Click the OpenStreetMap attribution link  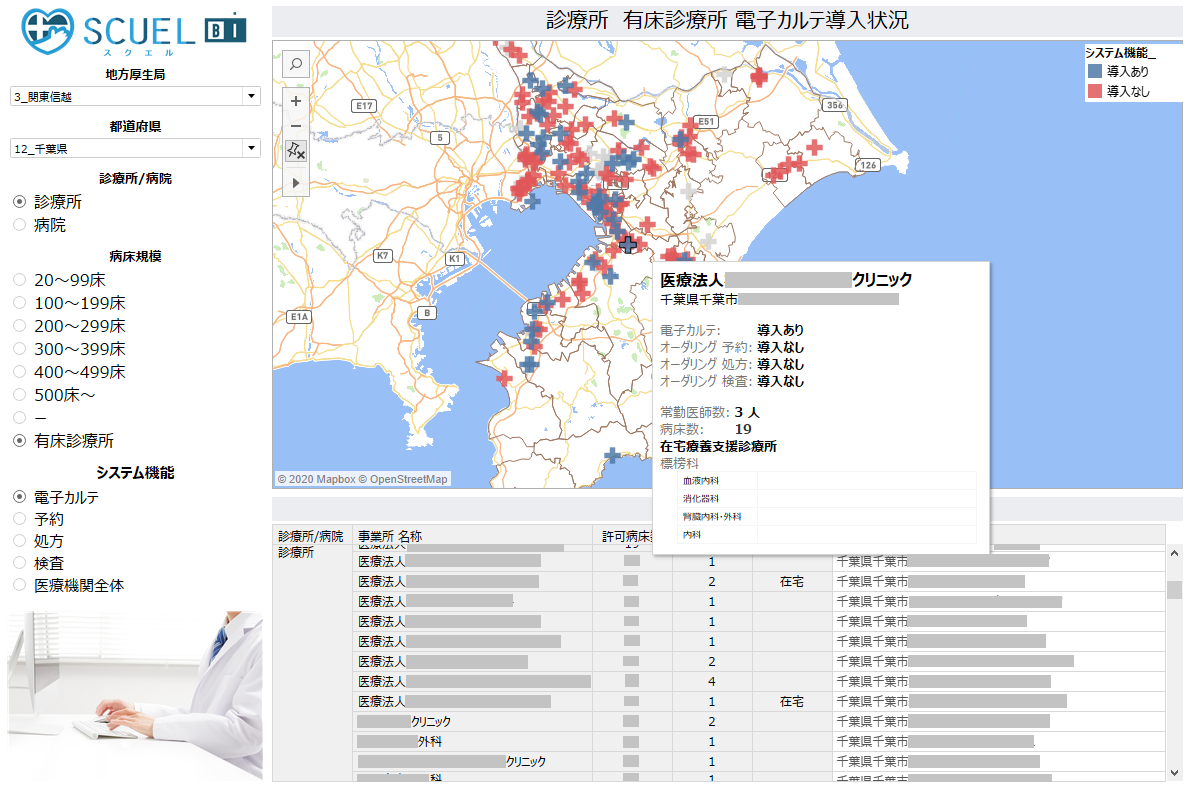(x=409, y=479)
